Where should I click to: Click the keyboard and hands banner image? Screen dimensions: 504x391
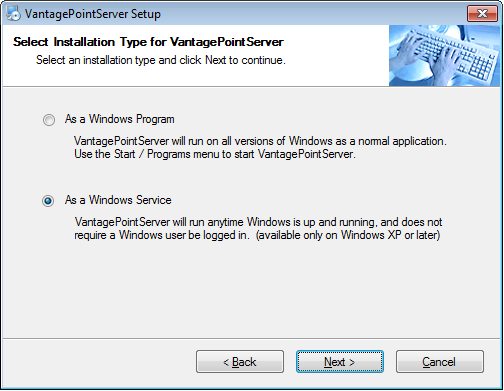[445, 55]
